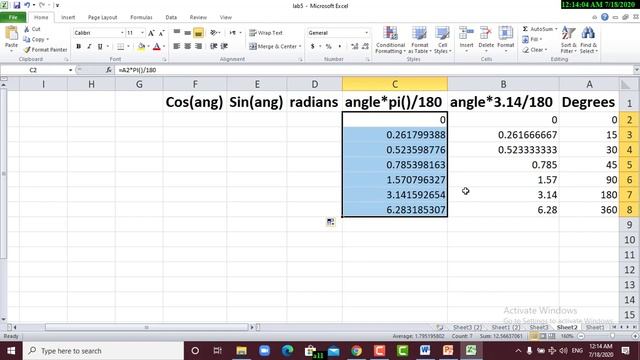Click the Fill button in Editing group
Image resolution: width=640 pixels, height=360 pixels.
pos(532,39)
